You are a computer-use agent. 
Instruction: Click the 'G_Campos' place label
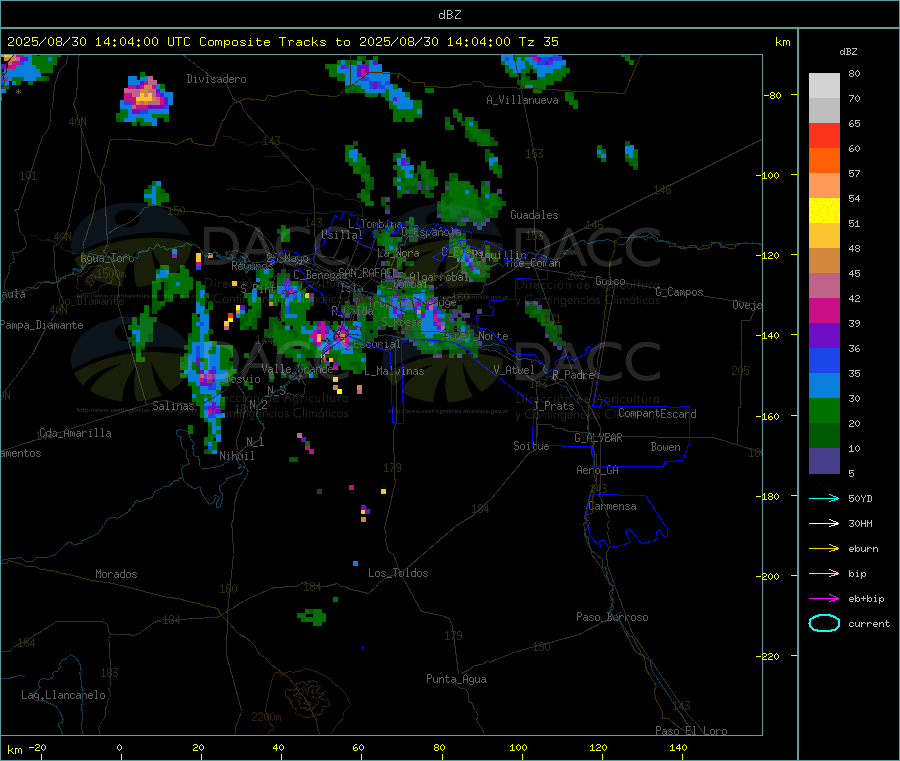(679, 292)
